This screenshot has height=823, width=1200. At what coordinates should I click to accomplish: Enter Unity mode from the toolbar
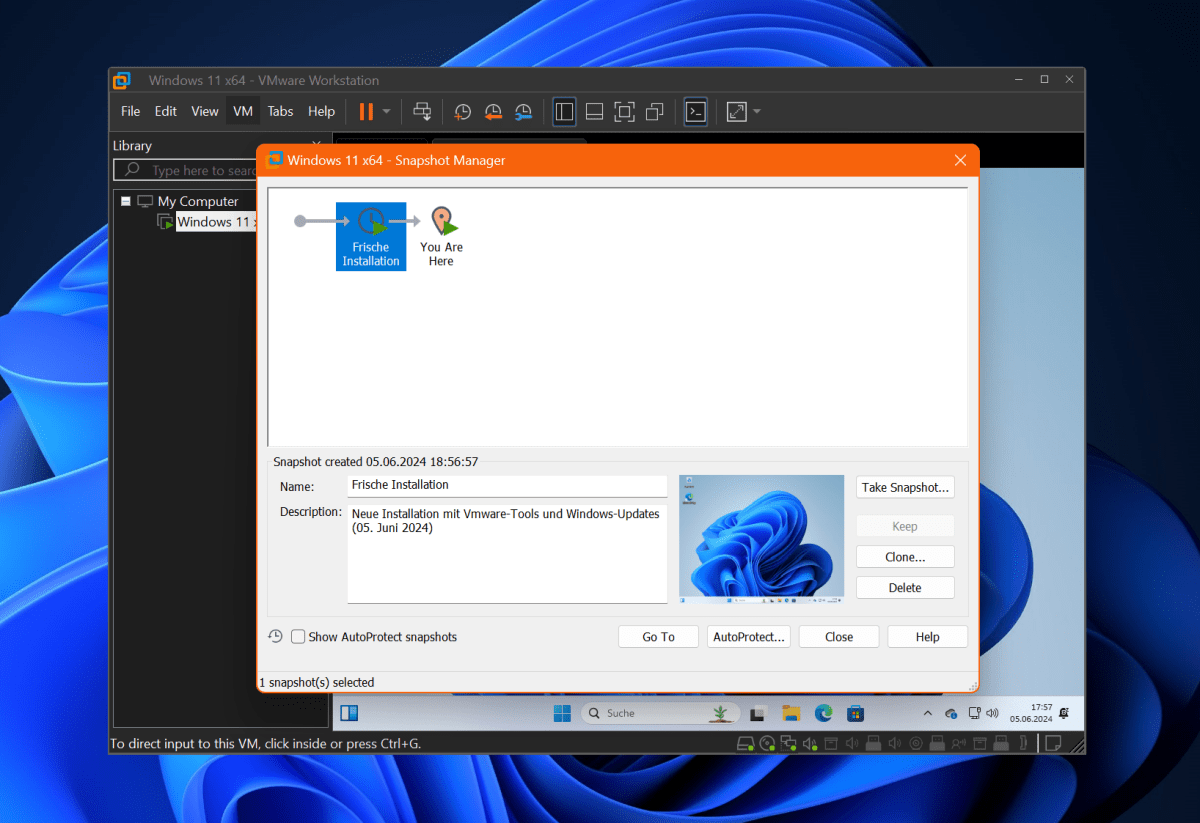tap(654, 111)
